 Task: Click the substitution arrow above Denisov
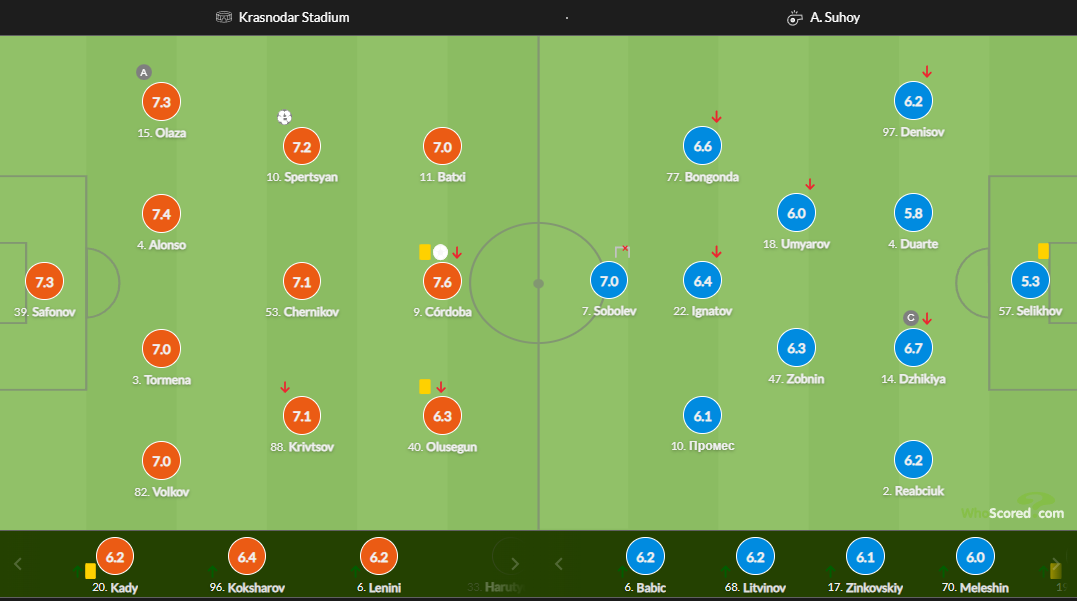point(927,71)
